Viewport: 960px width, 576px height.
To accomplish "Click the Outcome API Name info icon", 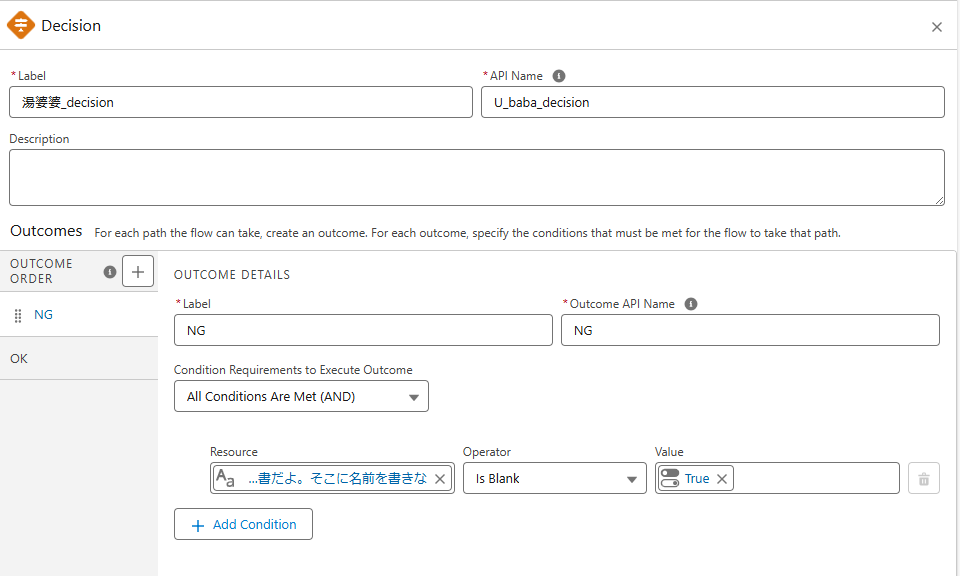I will point(691,304).
